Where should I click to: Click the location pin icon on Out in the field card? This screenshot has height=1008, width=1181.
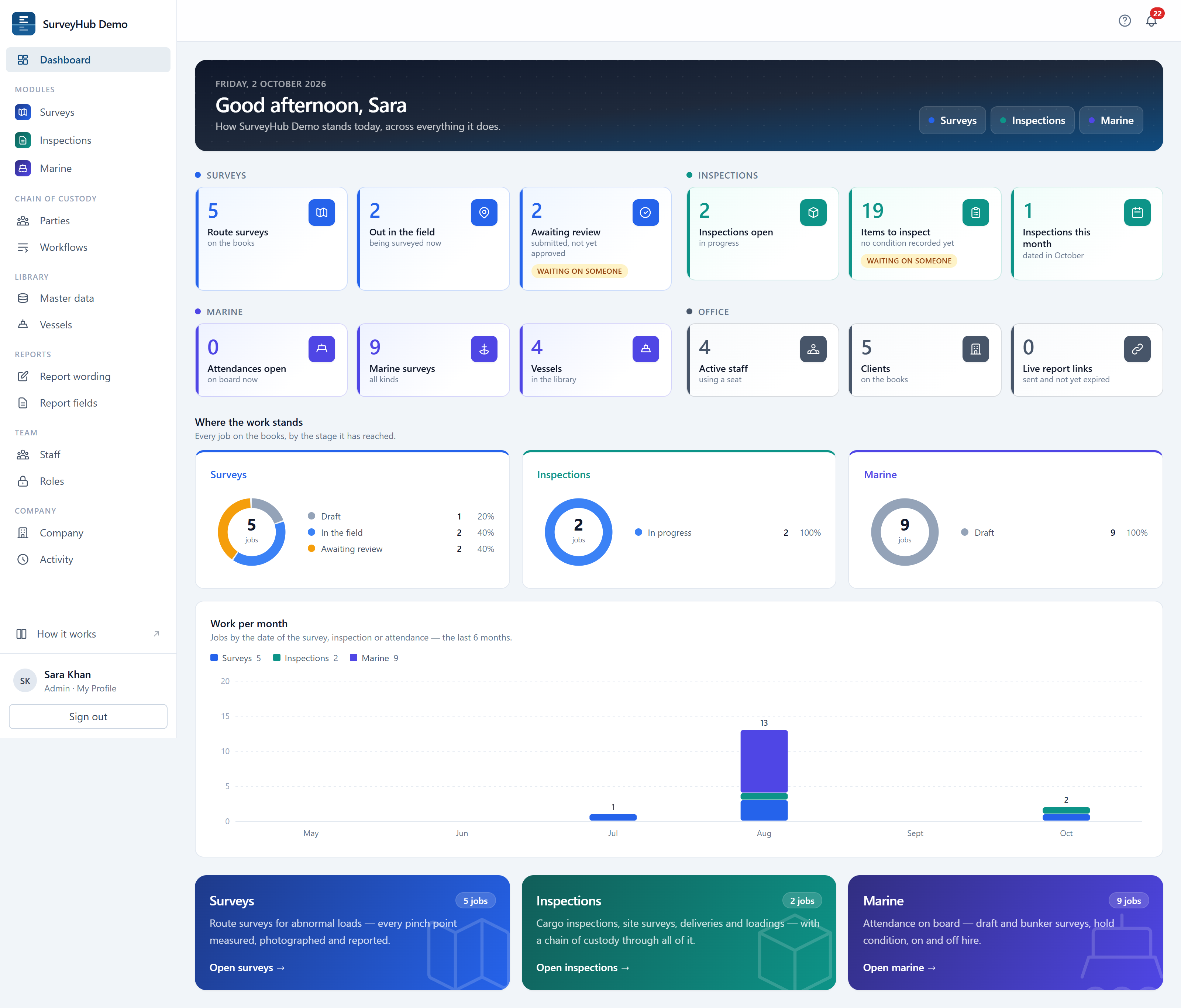coord(484,213)
